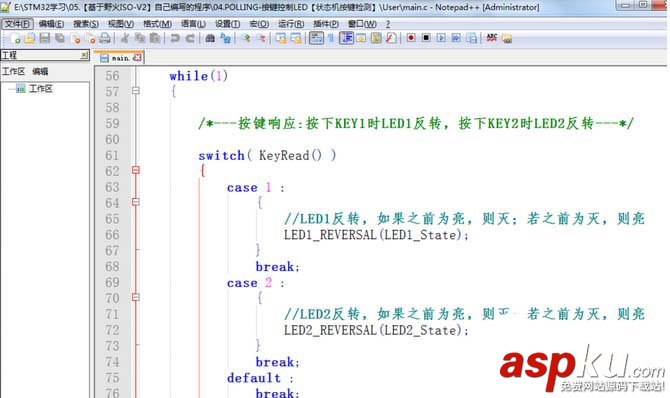The height and width of the screenshot is (398, 670).
Task: Click the last toolbar icon after the ABC spell check
Action: [507, 38]
